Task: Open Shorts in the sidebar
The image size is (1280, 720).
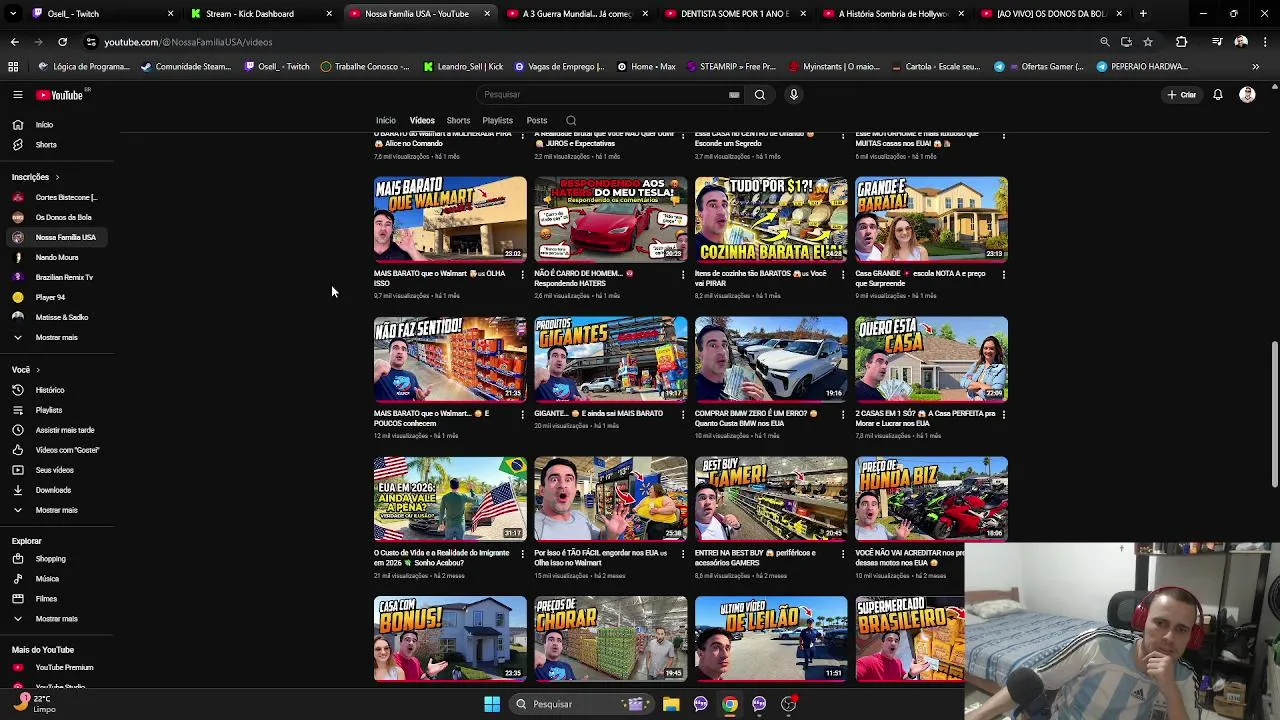Action: click(57, 145)
